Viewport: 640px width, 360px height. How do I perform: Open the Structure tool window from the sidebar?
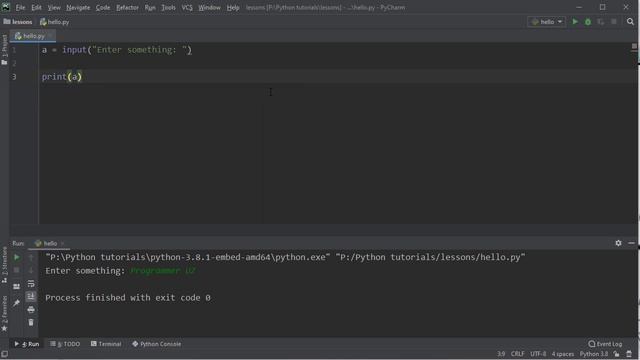point(4,265)
